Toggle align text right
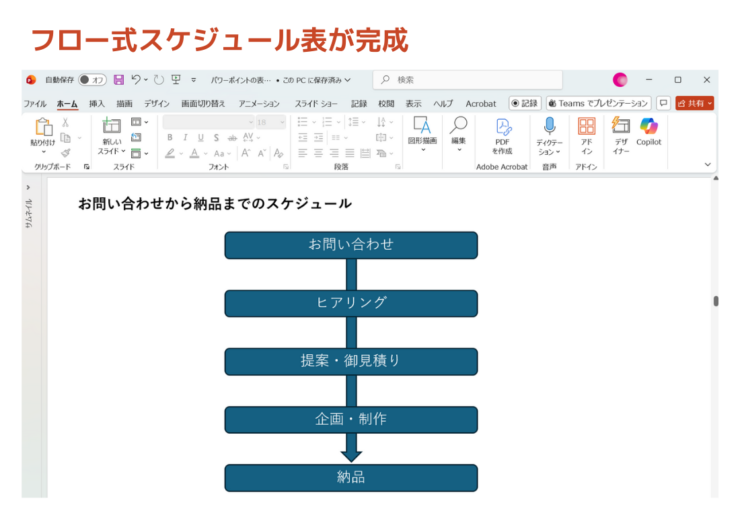This screenshot has height=505, width=740. 334,153
